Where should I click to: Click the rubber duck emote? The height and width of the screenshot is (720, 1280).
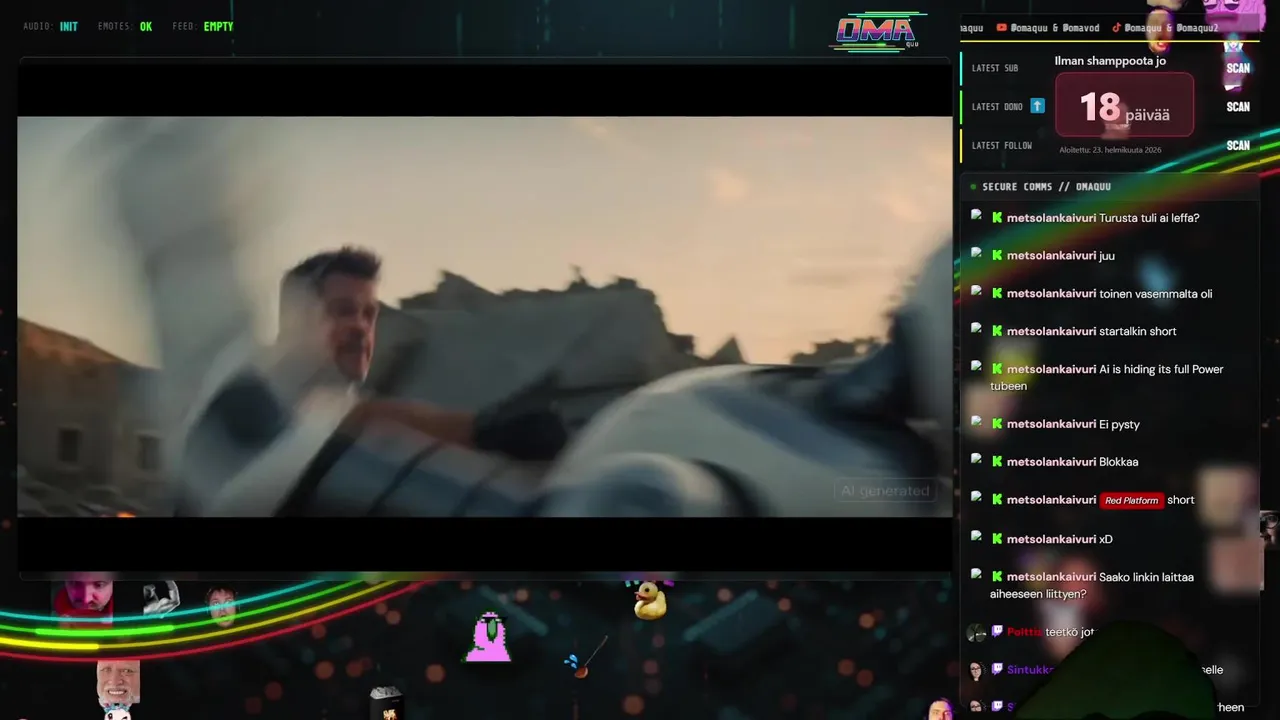tap(650, 600)
